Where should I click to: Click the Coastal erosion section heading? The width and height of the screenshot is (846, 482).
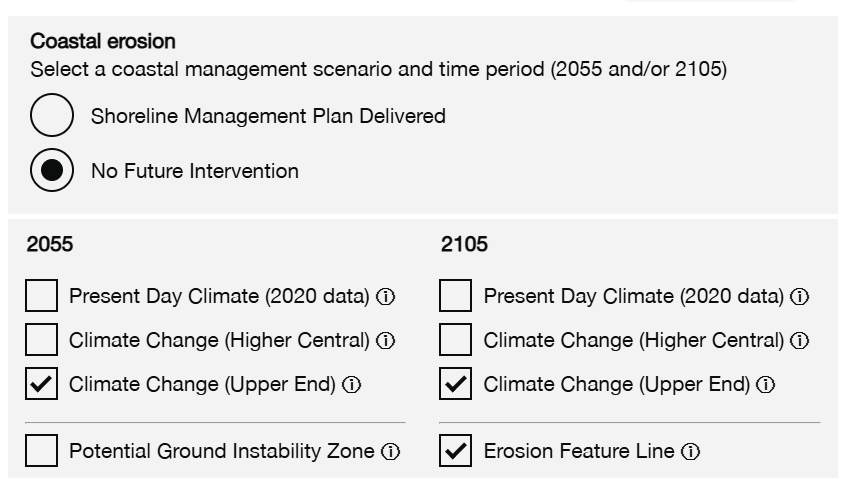pyautogui.click(x=103, y=42)
